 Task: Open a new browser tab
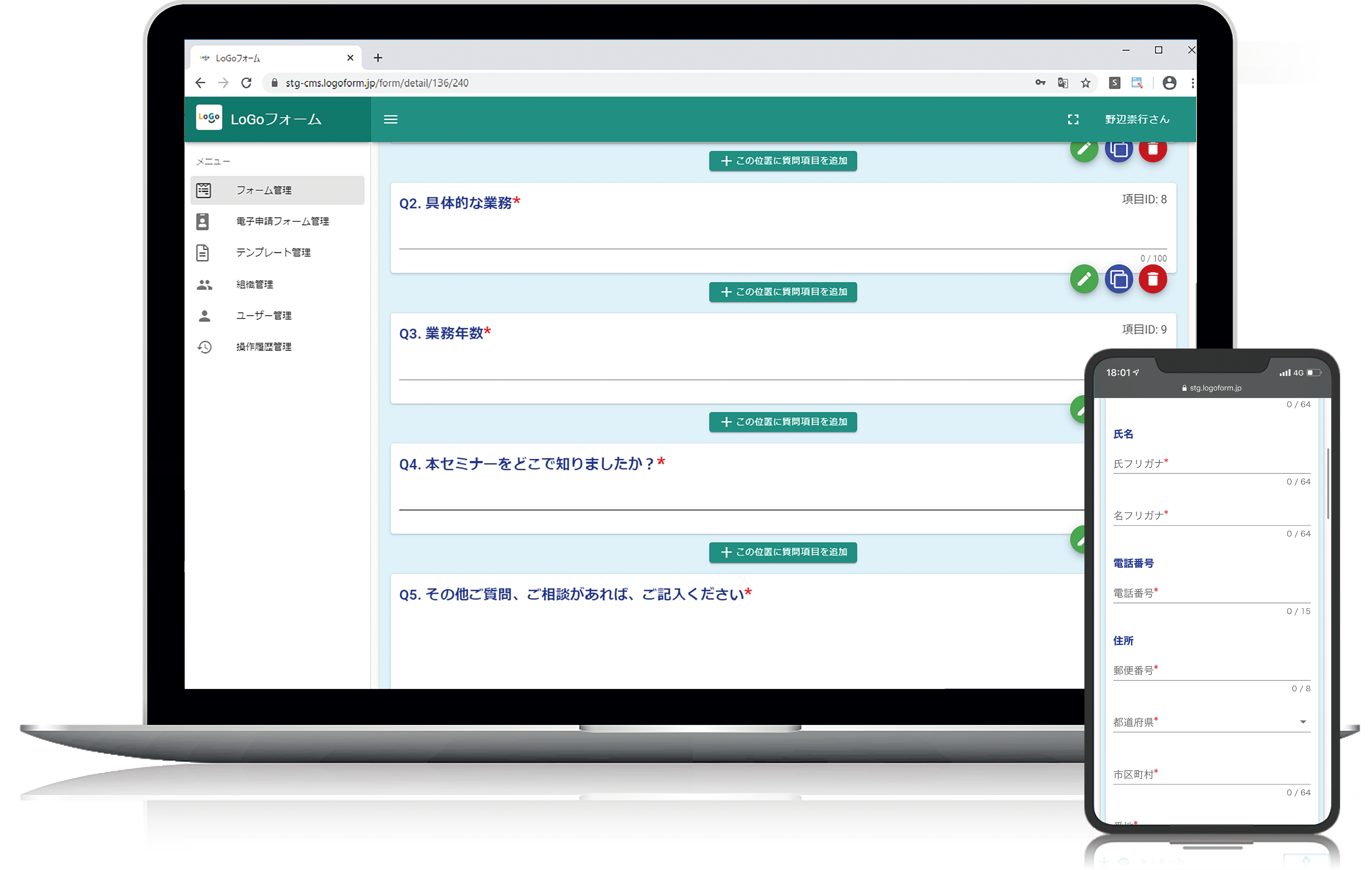[378, 58]
